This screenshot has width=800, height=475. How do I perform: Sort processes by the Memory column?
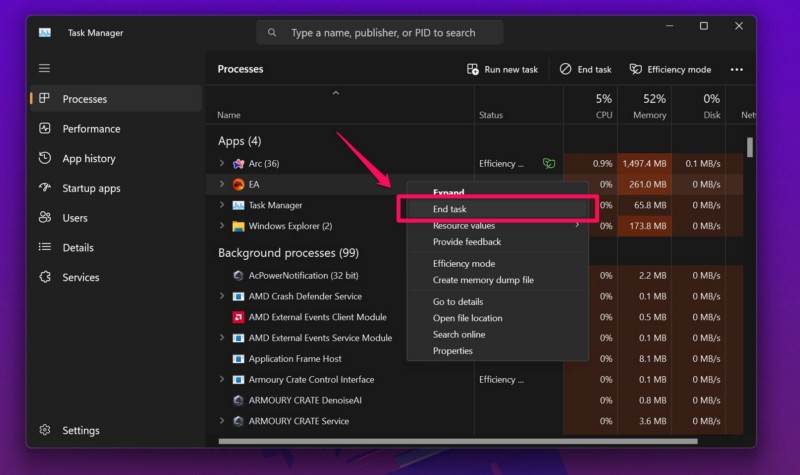(649, 106)
